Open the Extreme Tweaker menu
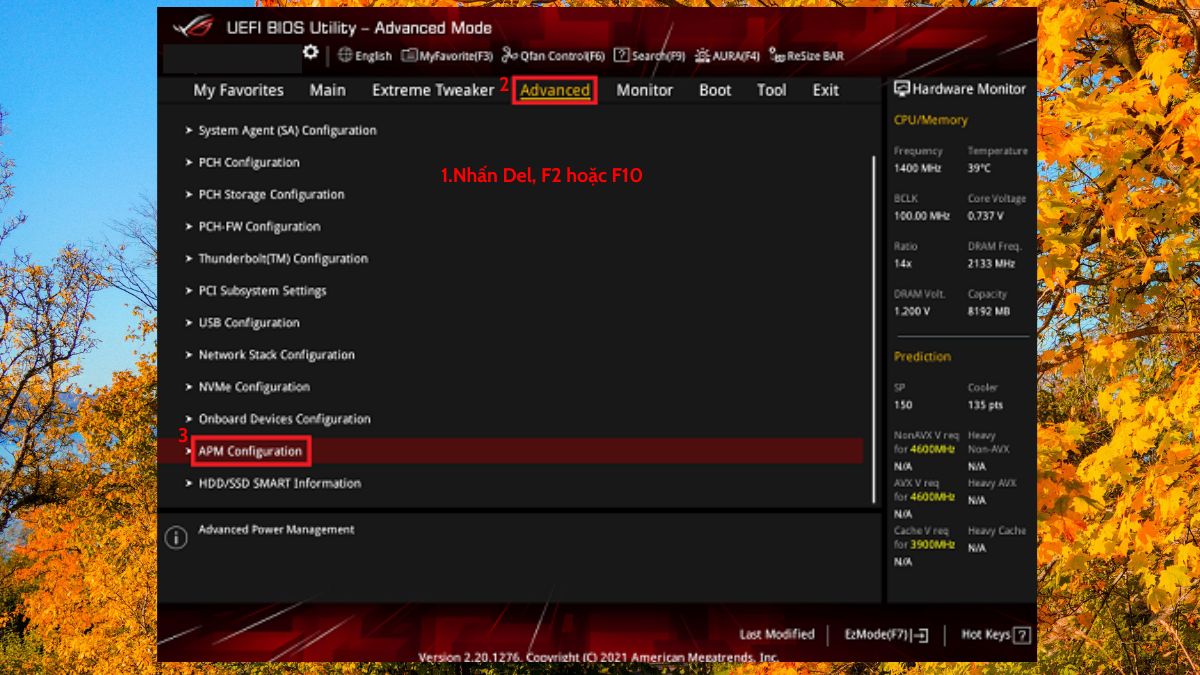The height and width of the screenshot is (675, 1200). click(432, 90)
